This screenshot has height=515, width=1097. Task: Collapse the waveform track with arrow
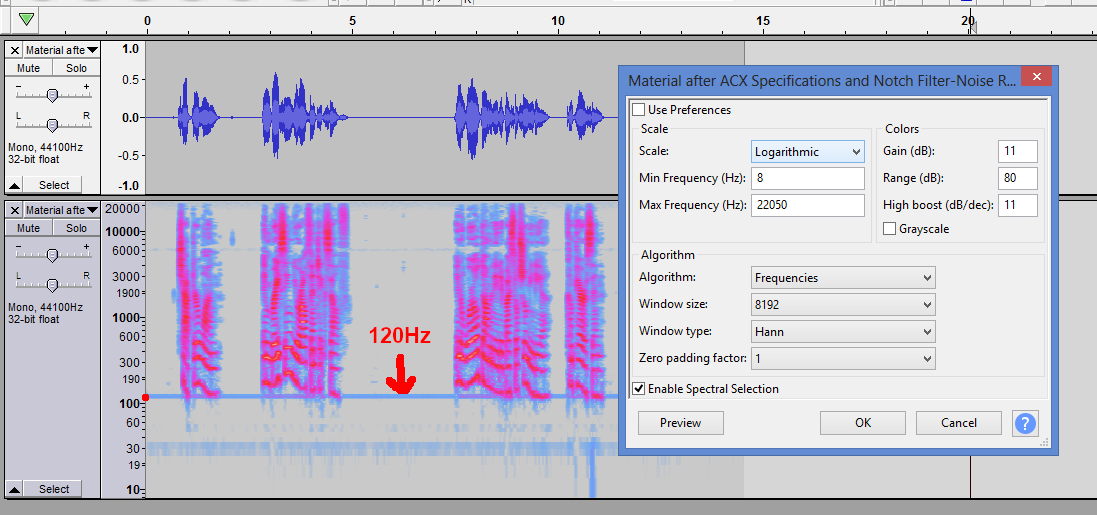click(x=15, y=185)
